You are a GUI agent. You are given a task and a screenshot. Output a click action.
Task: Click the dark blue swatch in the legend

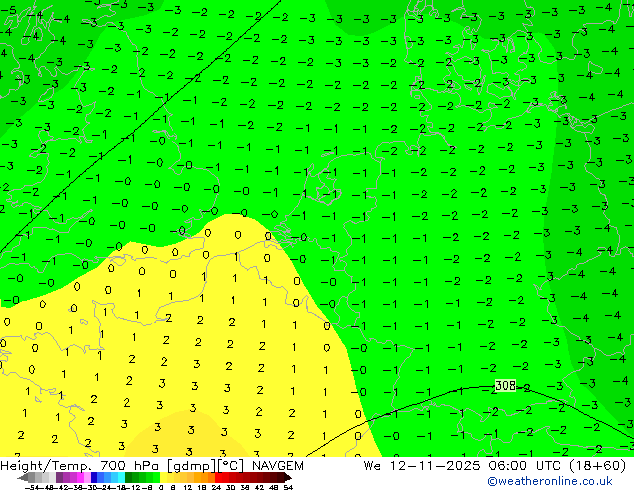(94, 477)
